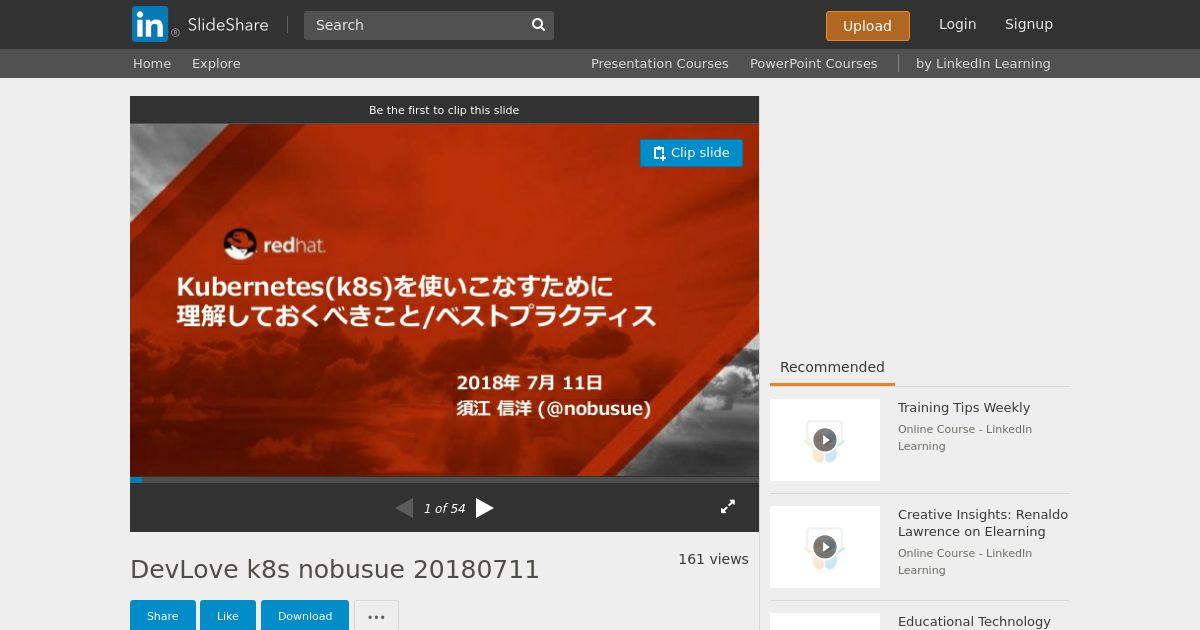The width and height of the screenshot is (1200, 630).
Task: Play the Training Tips Weekly thumbnail
Action: [825, 440]
